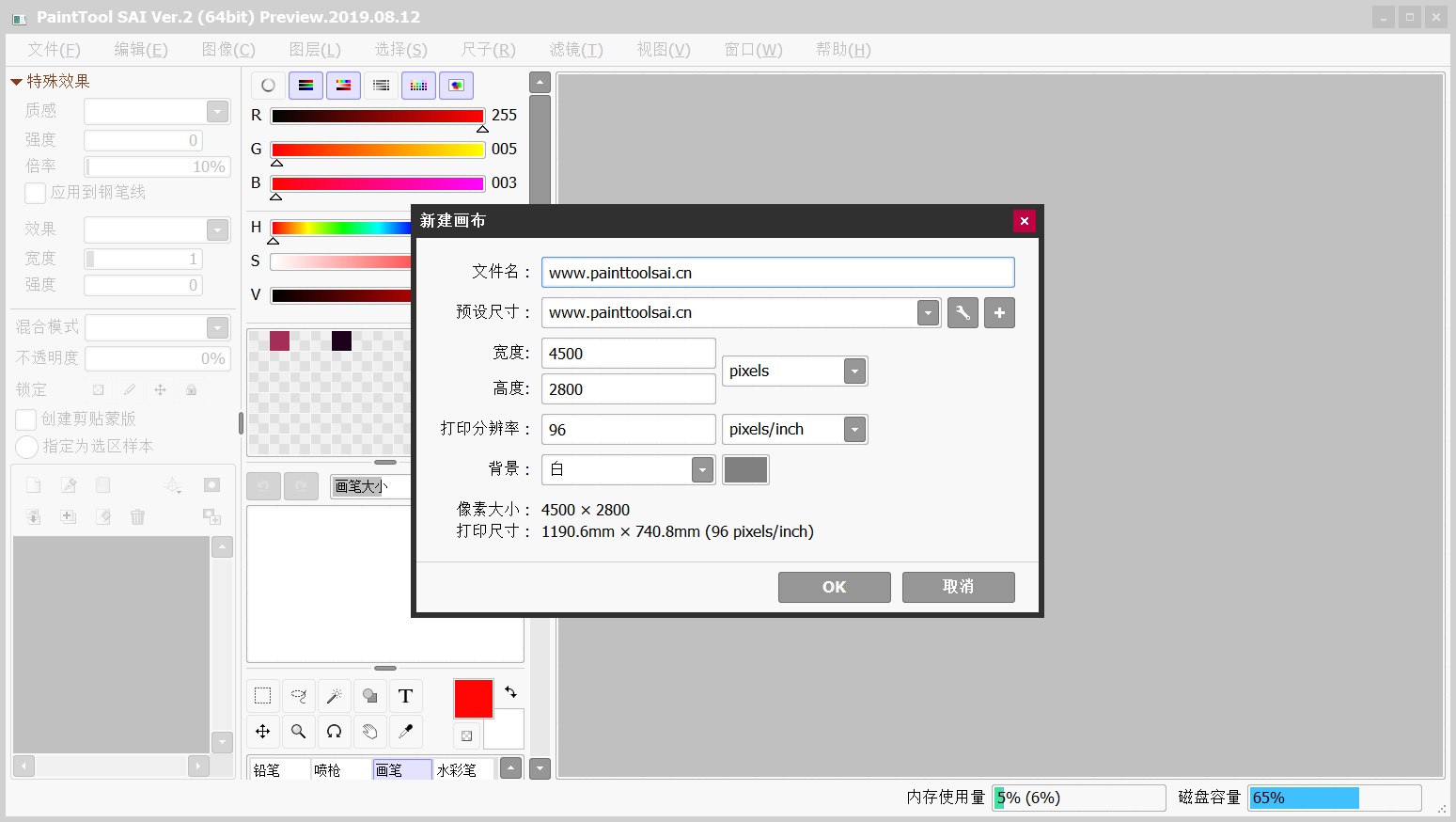Select the hand pan tool

pos(370,732)
